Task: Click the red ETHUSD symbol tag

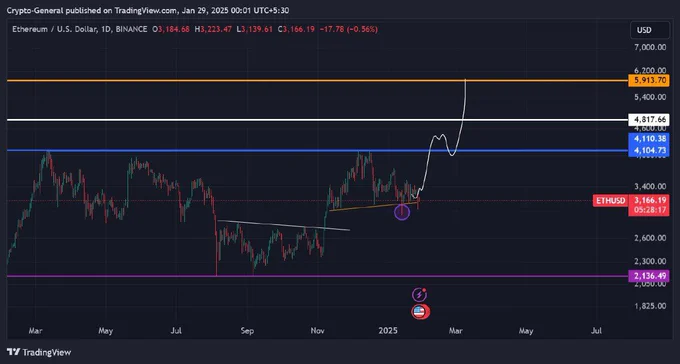Action: [611, 200]
